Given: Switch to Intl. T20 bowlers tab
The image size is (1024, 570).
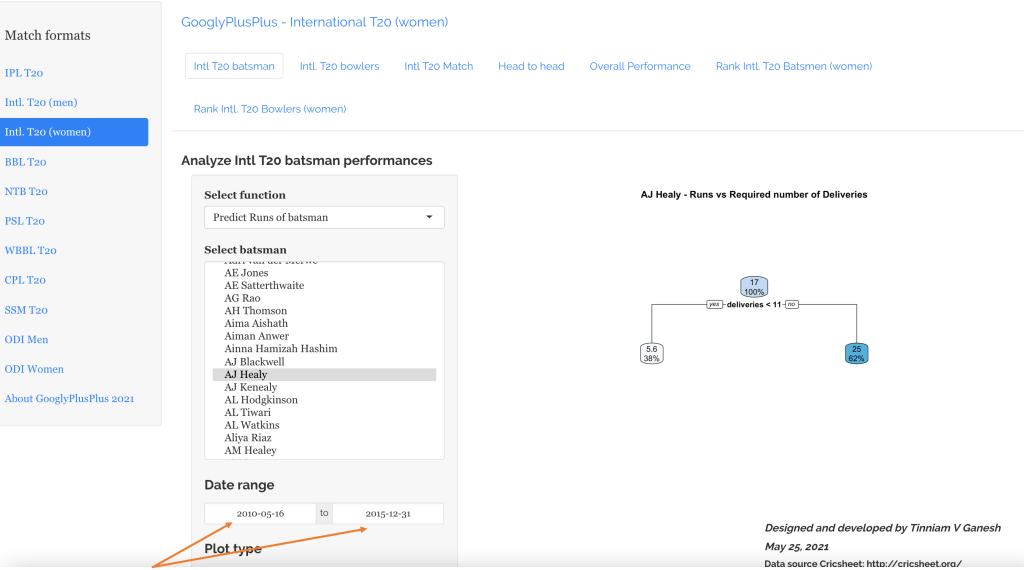Looking at the screenshot, I should click(x=339, y=66).
